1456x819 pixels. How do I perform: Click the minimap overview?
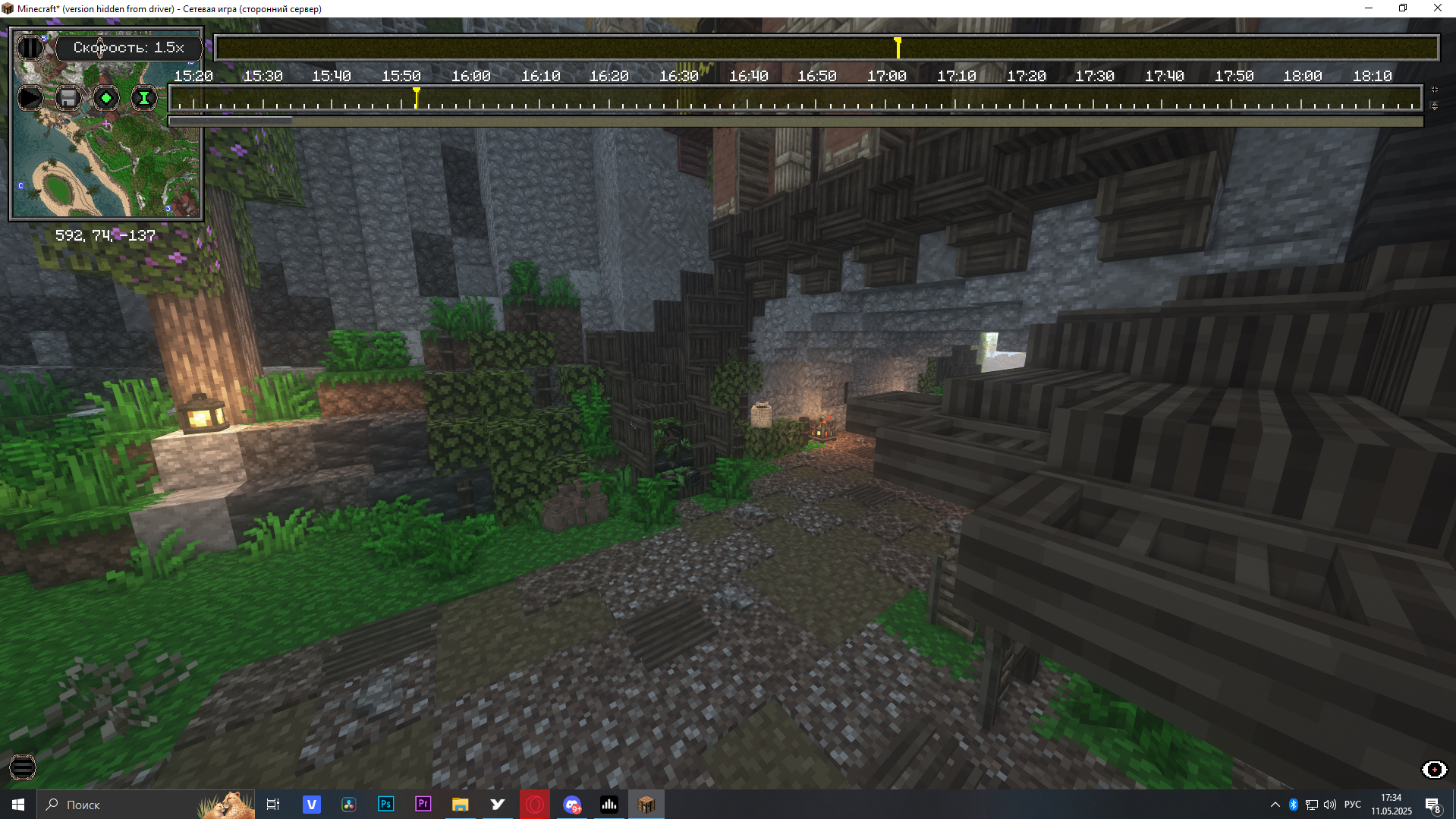point(106,125)
